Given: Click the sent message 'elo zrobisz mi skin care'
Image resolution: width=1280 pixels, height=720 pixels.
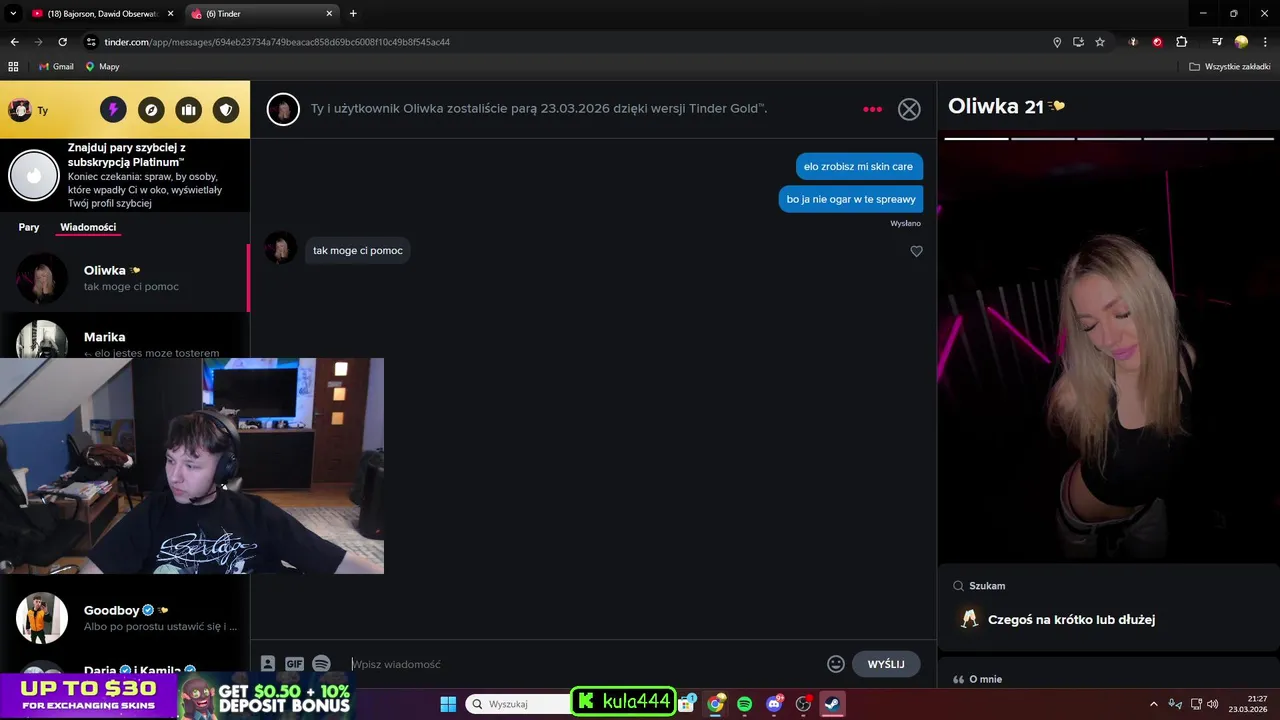Looking at the screenshot, I should coord(858,167).
